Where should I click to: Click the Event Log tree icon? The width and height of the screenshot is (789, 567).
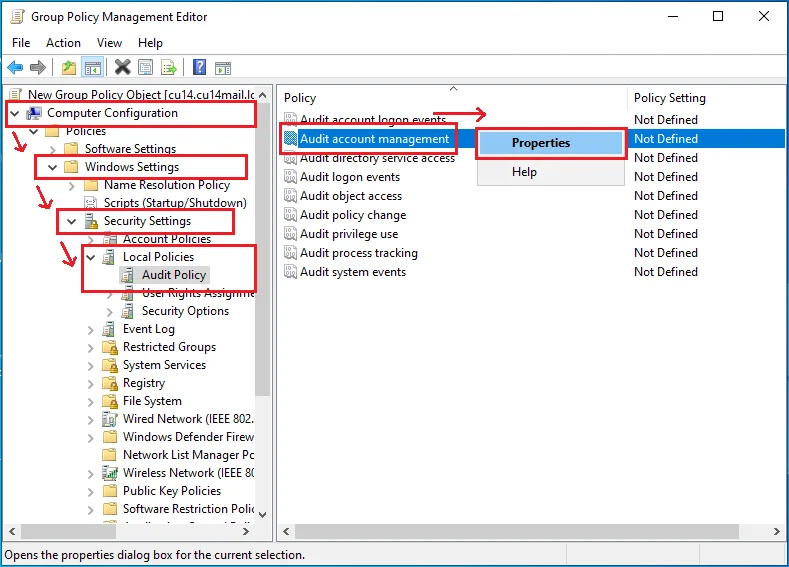pyautogui.click(x=108, y=329)
